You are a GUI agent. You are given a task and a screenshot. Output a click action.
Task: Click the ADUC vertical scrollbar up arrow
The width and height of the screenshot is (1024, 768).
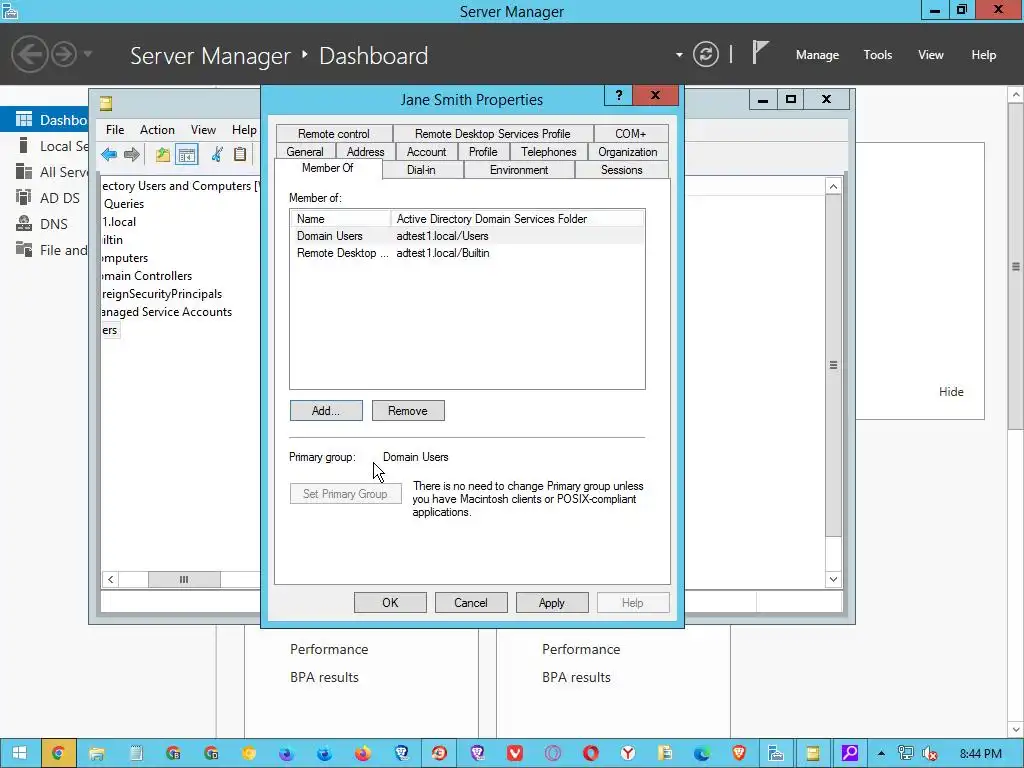pyautogui.click(x=833, y=187)
